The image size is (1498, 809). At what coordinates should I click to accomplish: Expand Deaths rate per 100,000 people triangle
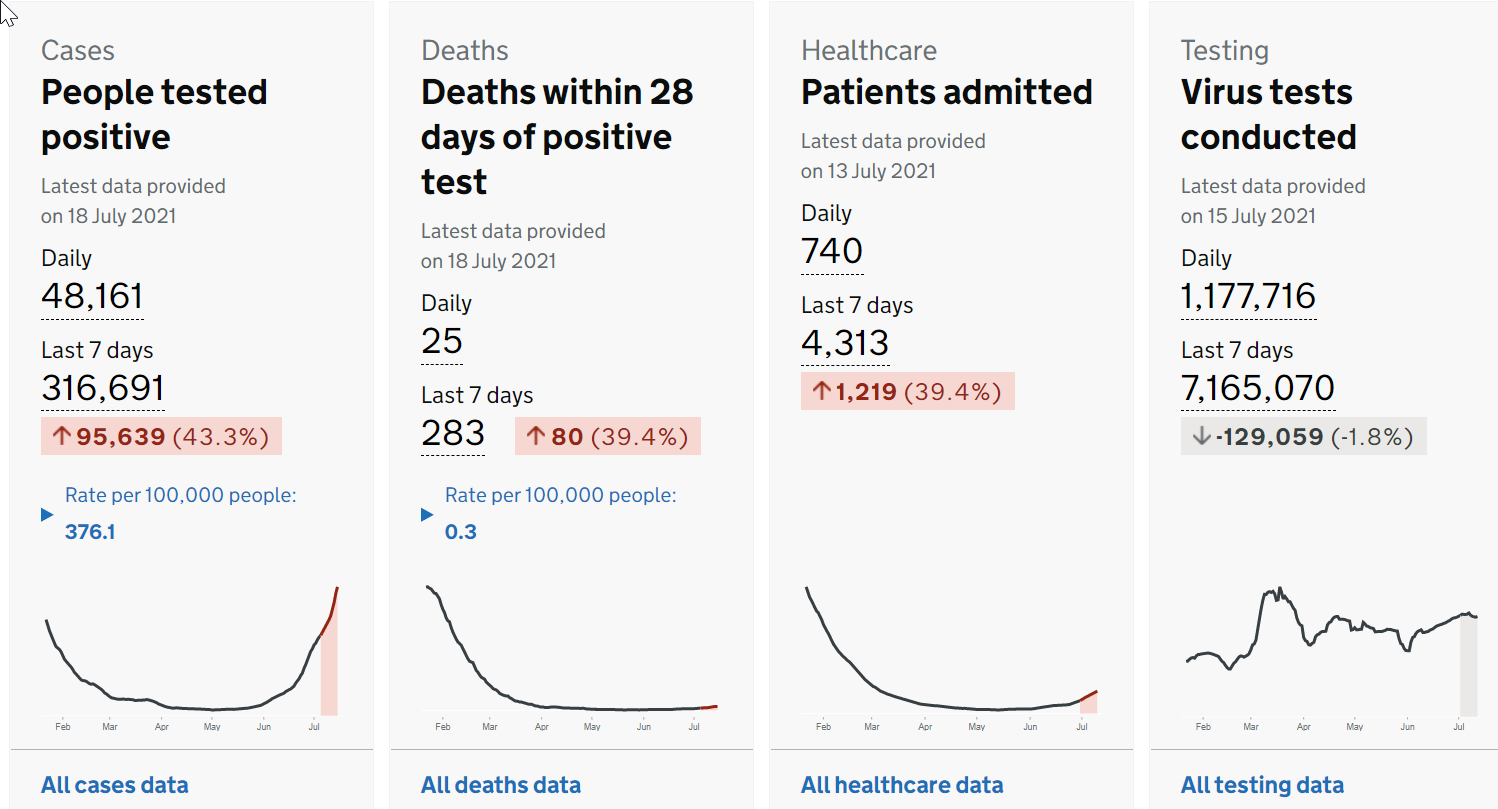coord(427,514)
